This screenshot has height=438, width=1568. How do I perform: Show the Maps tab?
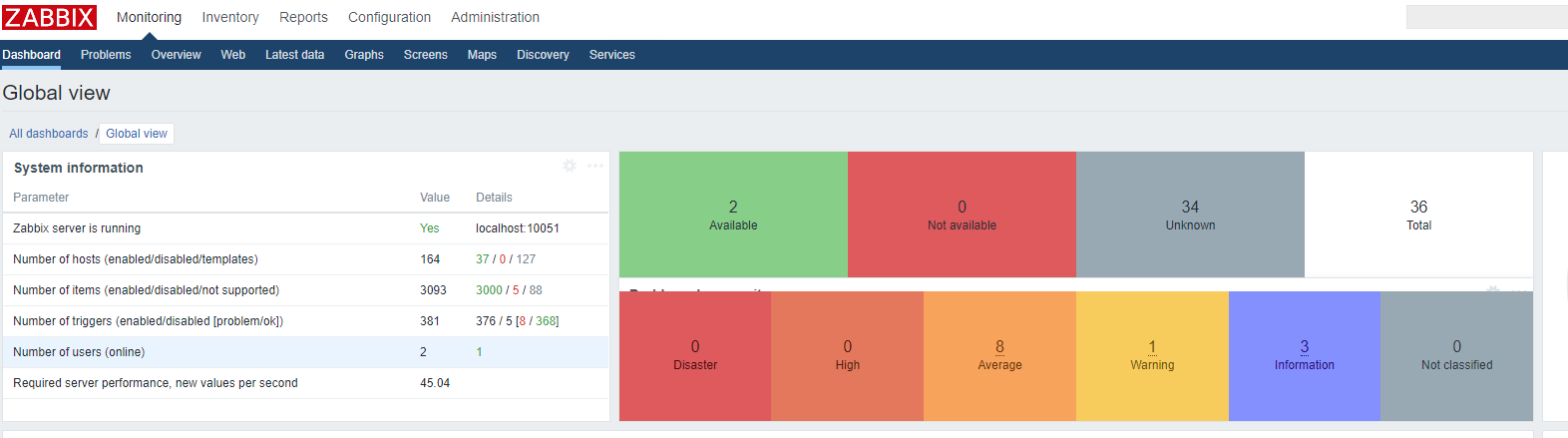coord(482,55)
